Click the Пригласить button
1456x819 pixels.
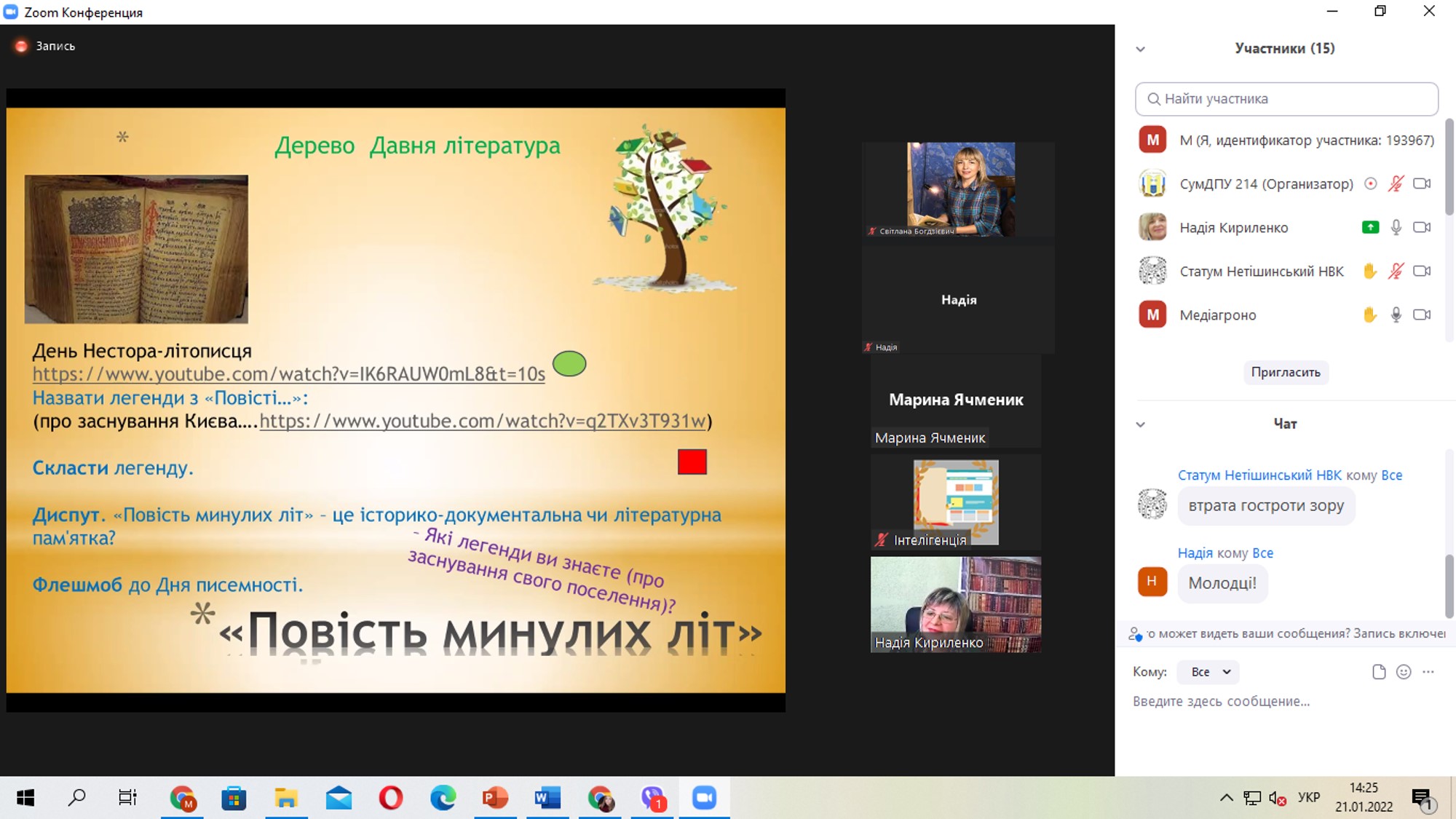[1285, 372]
